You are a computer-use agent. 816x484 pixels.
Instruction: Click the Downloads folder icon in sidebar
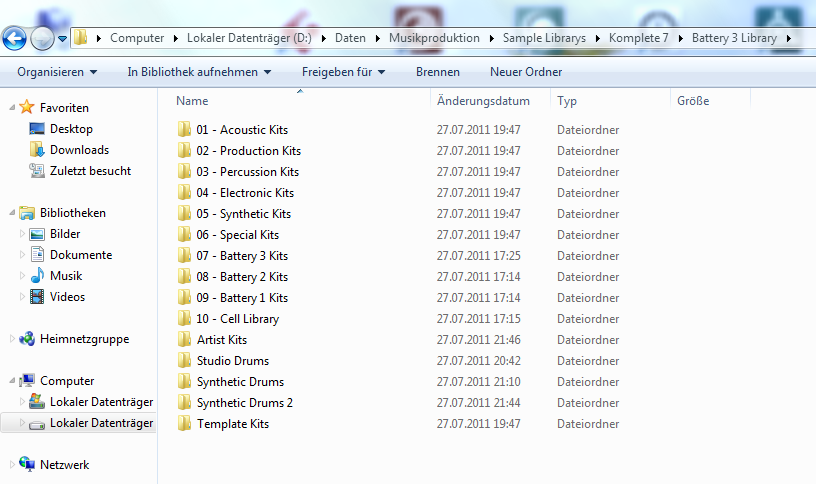click(37, 149)
